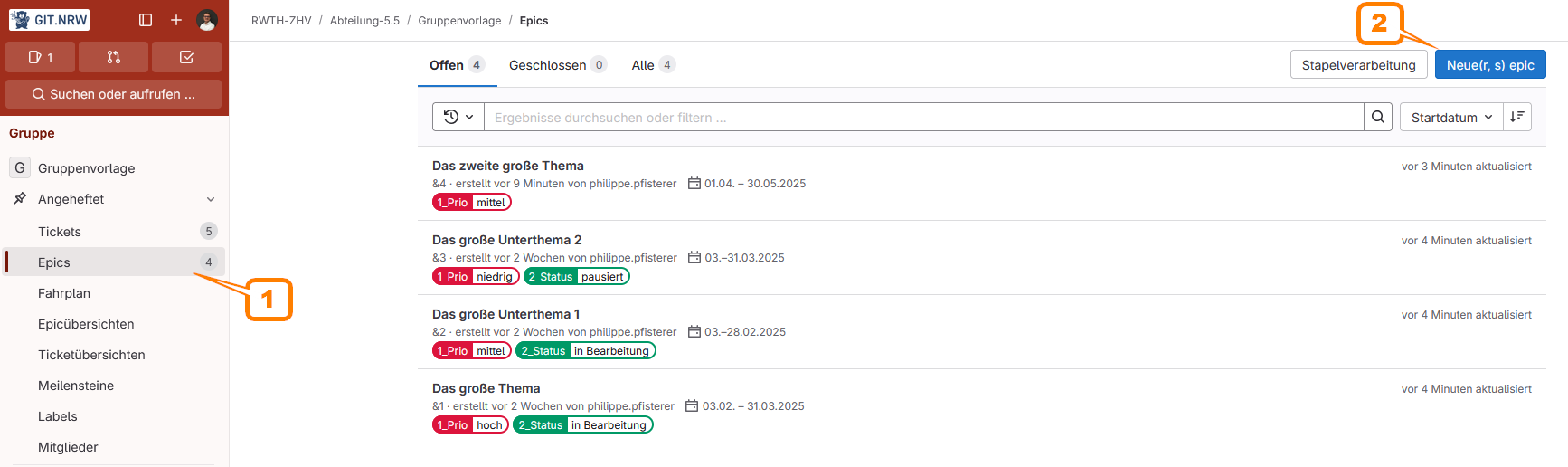Focus the Ergebnisse durchsuchen oder filtern field
This screenshot has height=467, width=1568.
coord(923,117)
